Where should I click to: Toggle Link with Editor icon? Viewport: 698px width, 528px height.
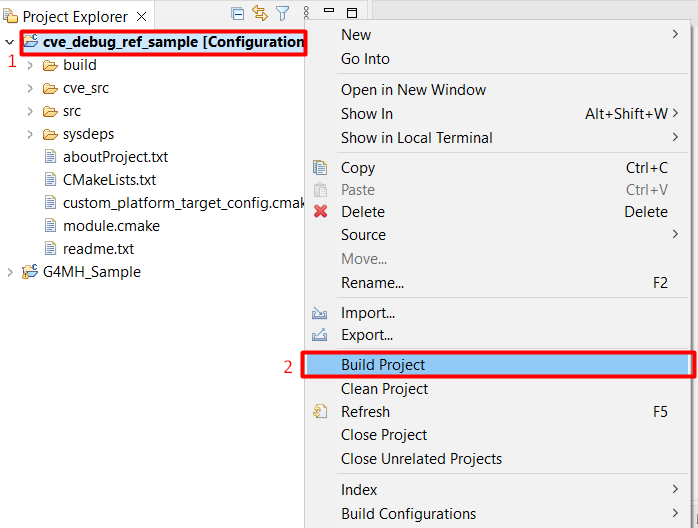tap(260, 14)
